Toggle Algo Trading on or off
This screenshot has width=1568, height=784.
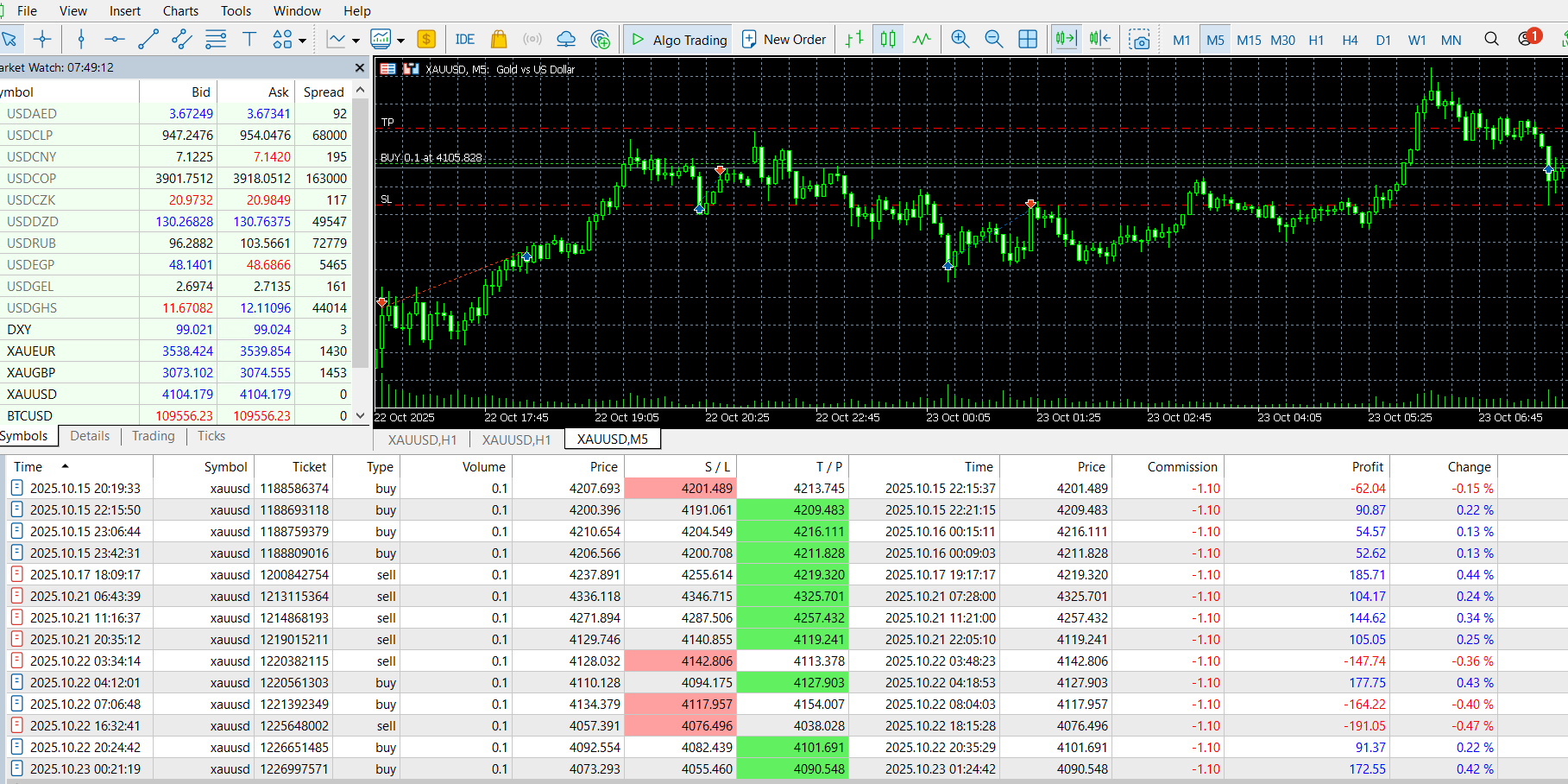click(679, 40)
